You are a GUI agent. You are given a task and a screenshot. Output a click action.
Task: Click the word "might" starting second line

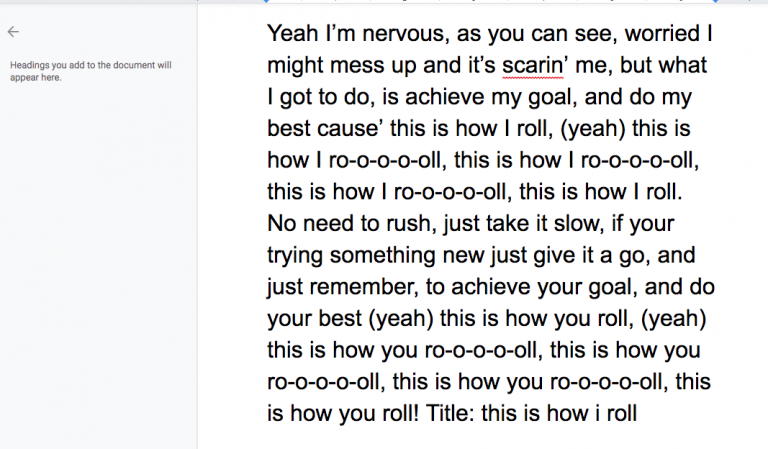click(295, 66)
